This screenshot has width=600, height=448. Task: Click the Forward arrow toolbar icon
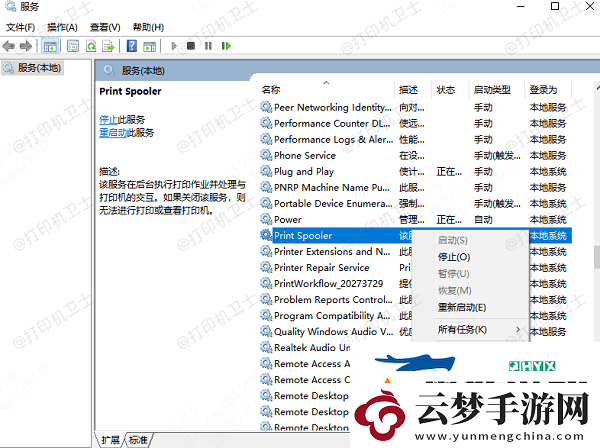pos(26,46)
